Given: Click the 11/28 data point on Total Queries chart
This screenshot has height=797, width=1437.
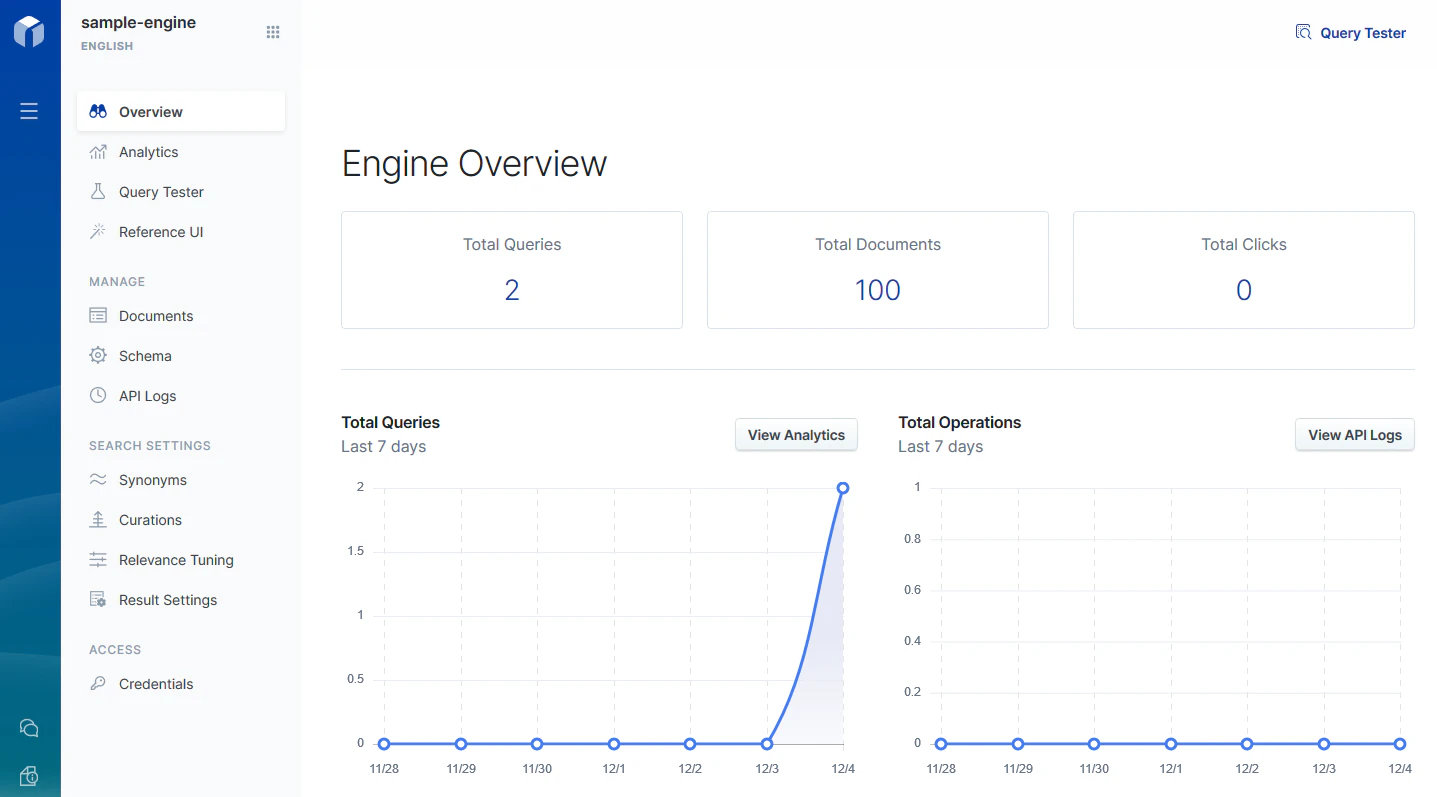Looking at the screenshot, I should point(384,744).
